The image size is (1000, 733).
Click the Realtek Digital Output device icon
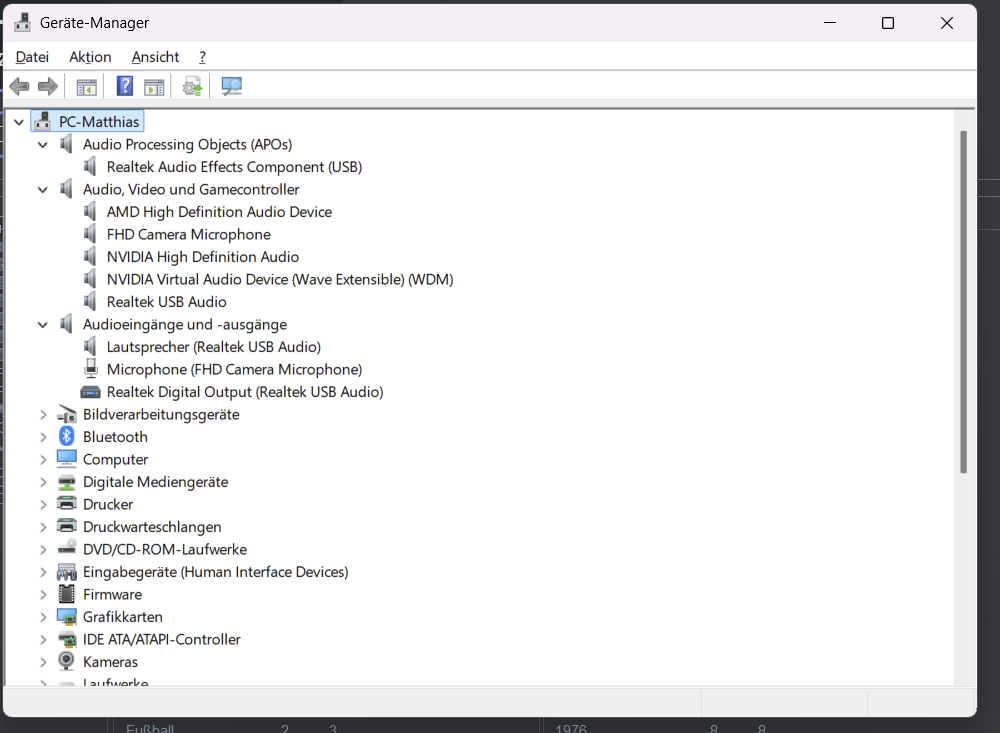coord(91,392)
